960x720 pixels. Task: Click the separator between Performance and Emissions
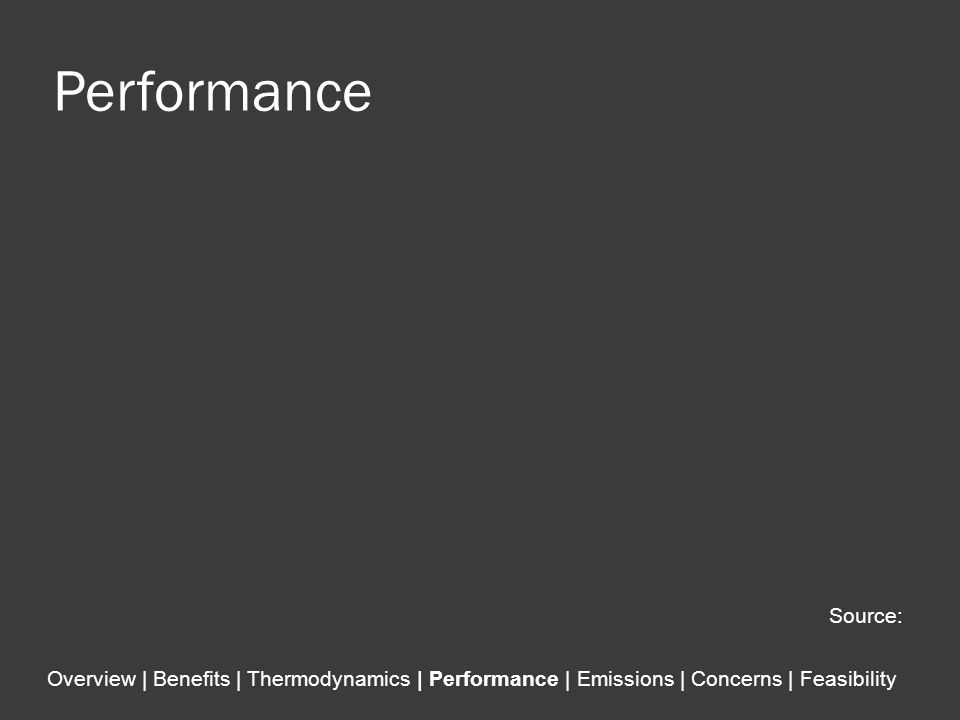click(x=568, y=680)
